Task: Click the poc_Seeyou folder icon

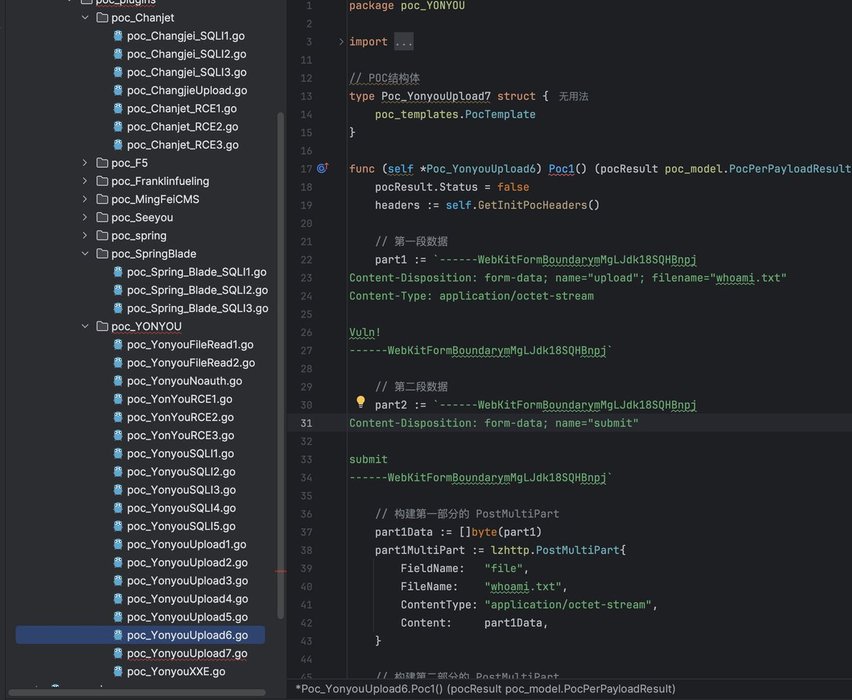Action: pyautogui.click(x=102, y=217)
